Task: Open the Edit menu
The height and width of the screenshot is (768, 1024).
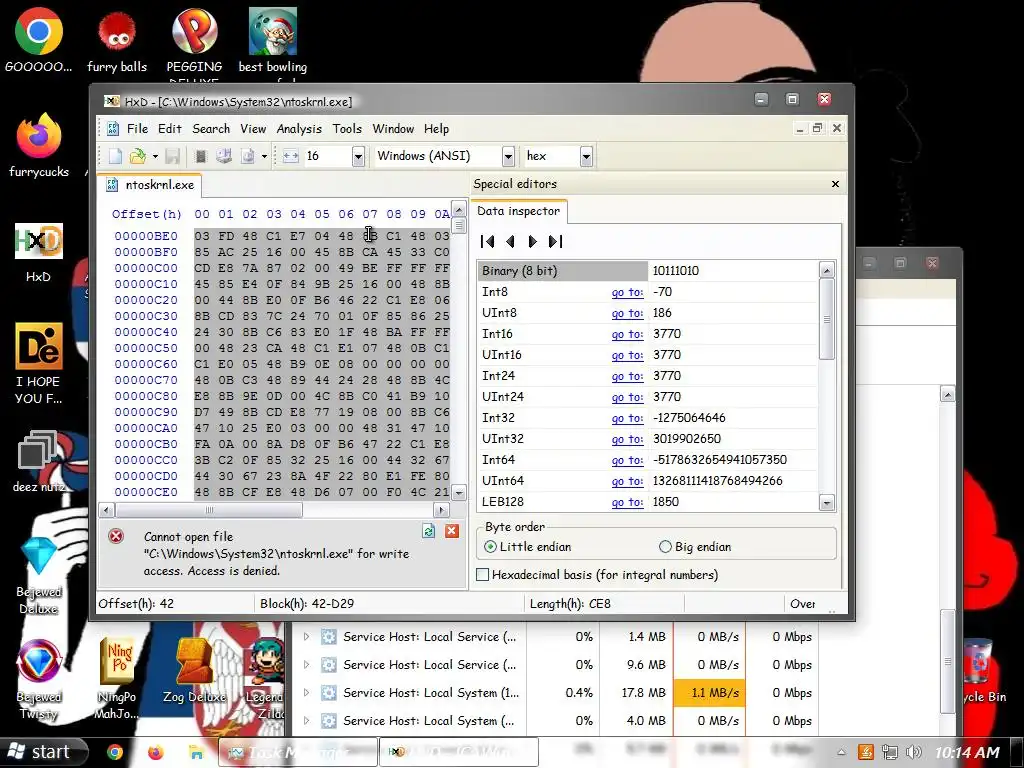Action: click(170, 129)
